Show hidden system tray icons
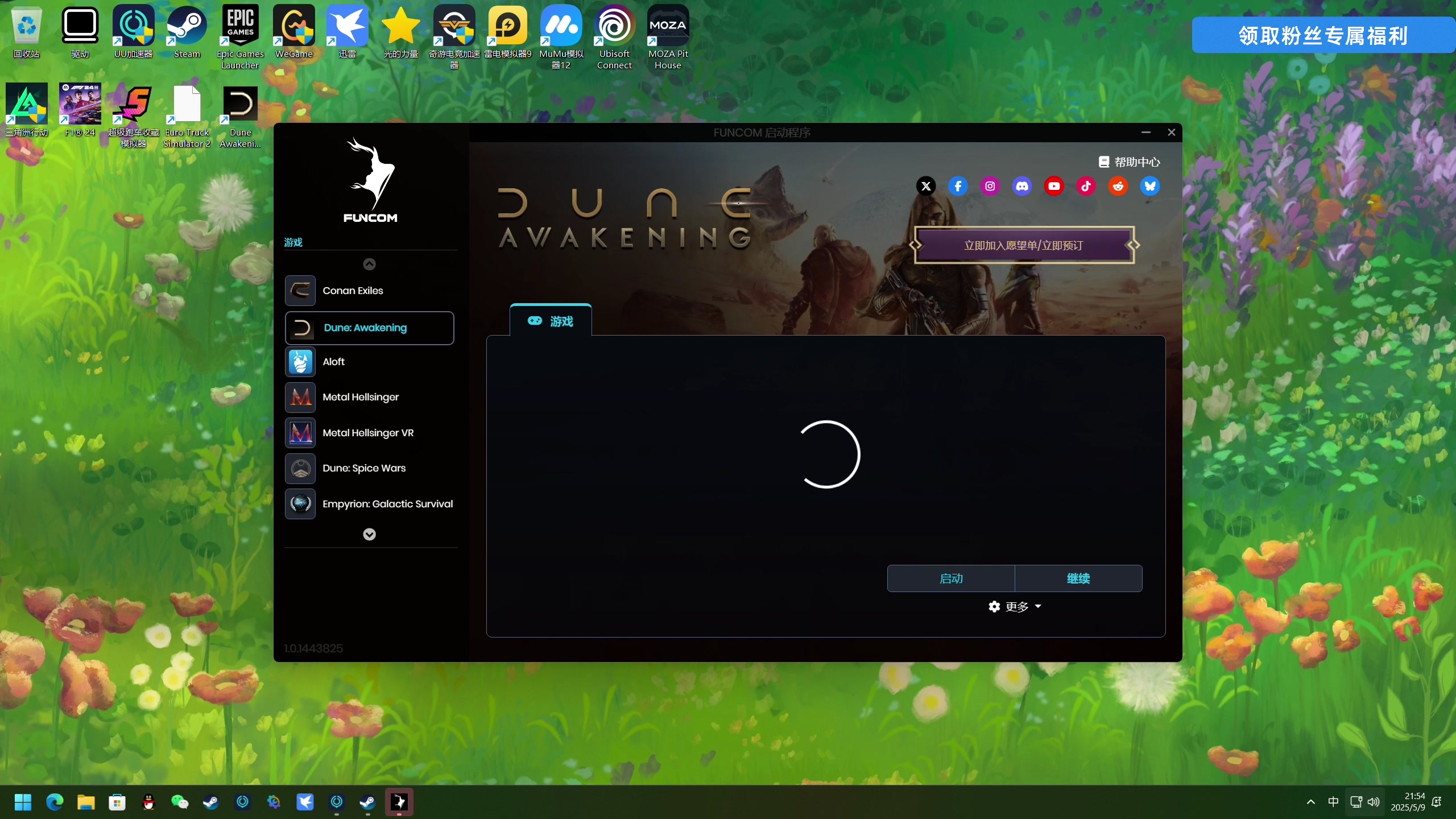The width and height of the screenshot is (1456, 819). pyautogui.click(x=1311, y=802)
